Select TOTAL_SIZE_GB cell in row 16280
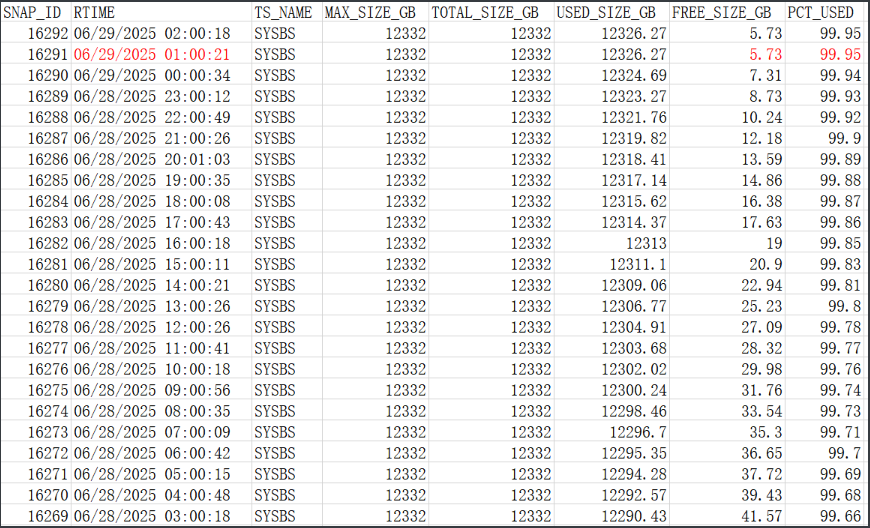This screenshot has height=528, width=870. [x=531, y=286]
